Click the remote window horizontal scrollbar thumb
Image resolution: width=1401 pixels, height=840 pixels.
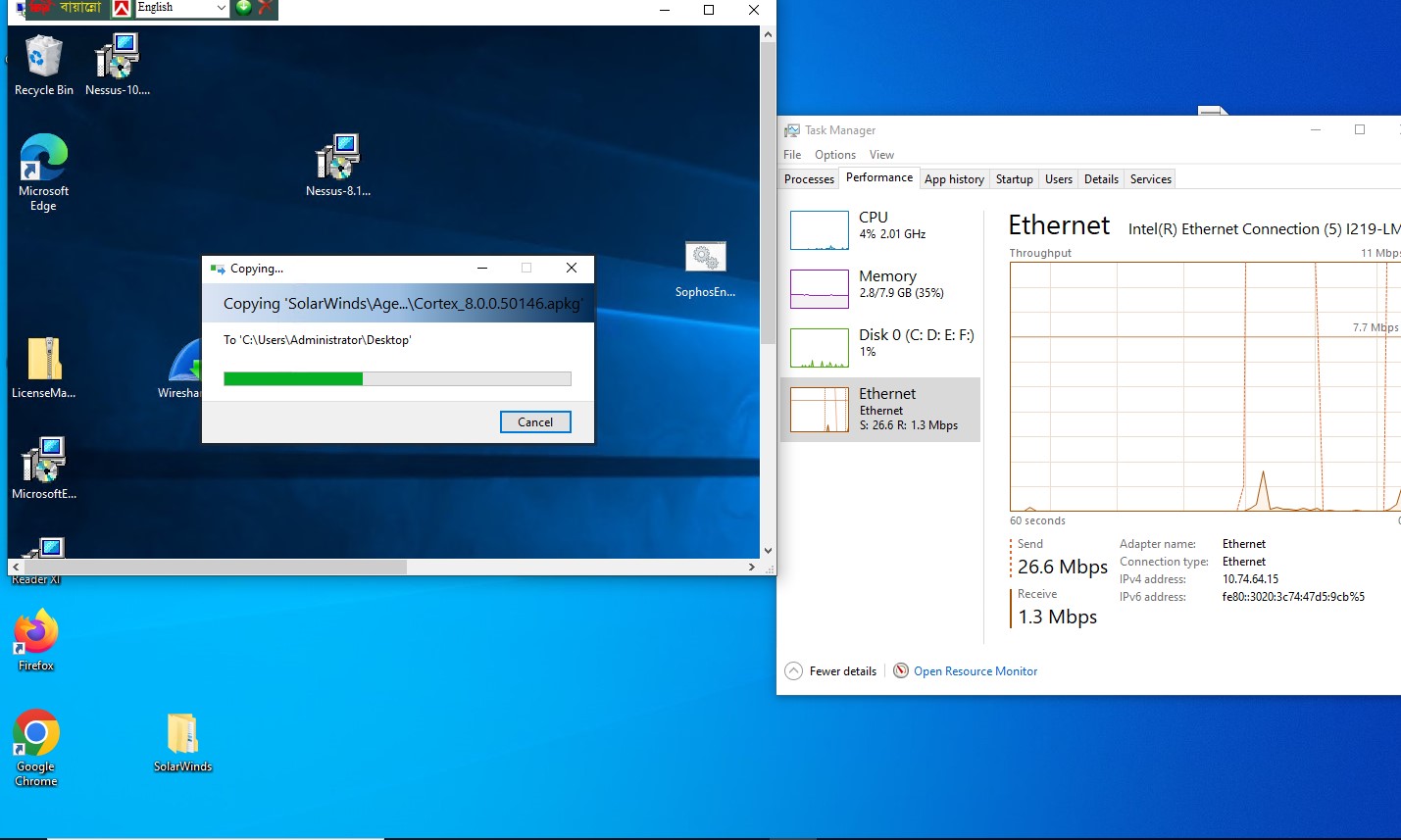click(216, 567)
